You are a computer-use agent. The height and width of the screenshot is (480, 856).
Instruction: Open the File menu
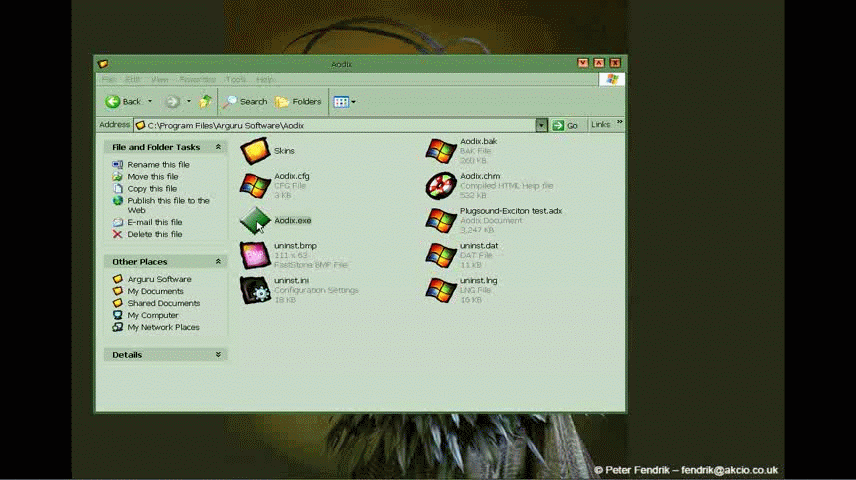click(x=109, y=80)
